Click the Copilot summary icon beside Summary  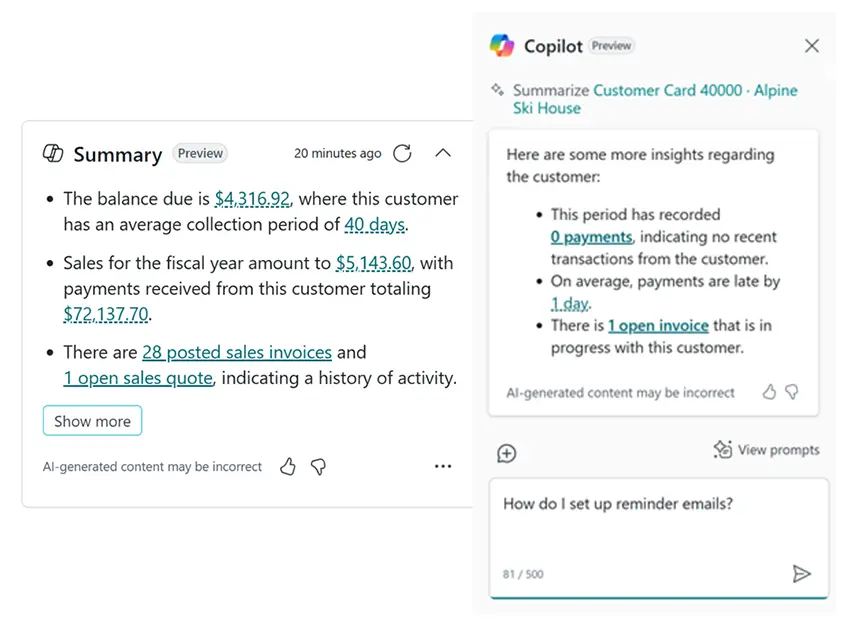click(53, 154)
